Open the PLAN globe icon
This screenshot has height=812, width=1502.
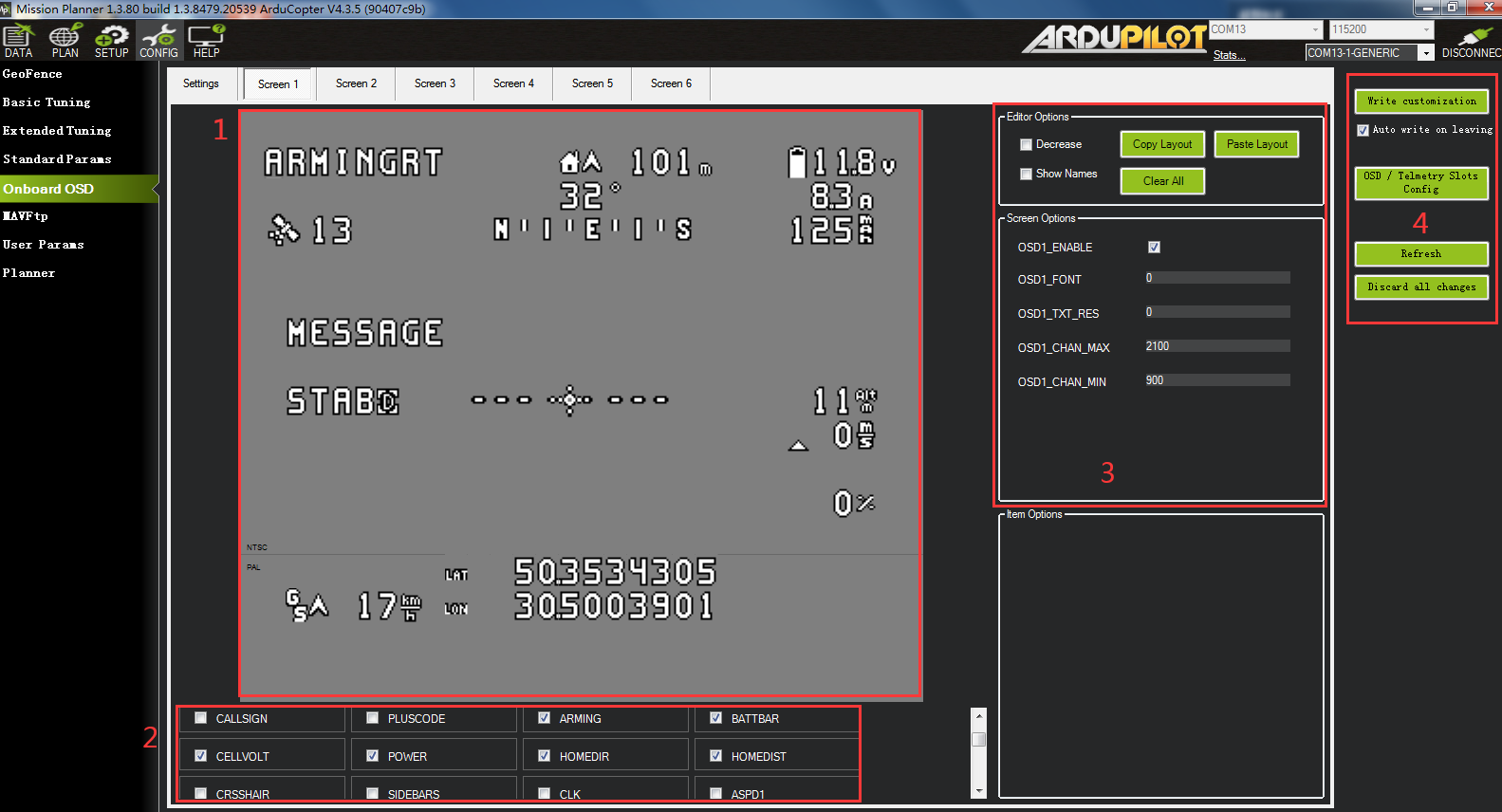(65, 38)
